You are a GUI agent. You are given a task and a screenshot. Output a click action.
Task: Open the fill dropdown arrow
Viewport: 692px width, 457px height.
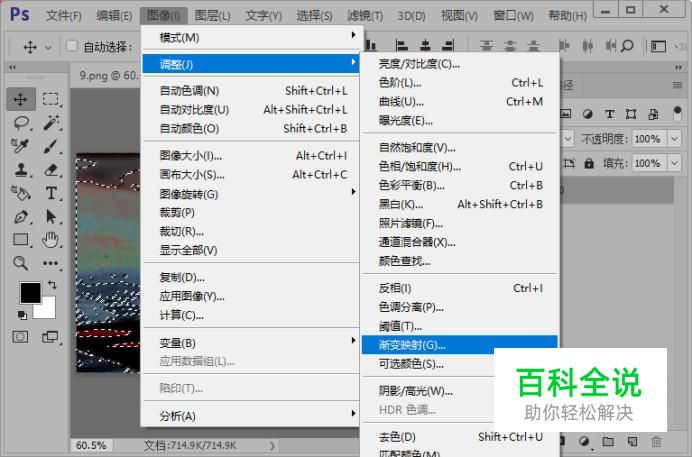click(674, 163)
